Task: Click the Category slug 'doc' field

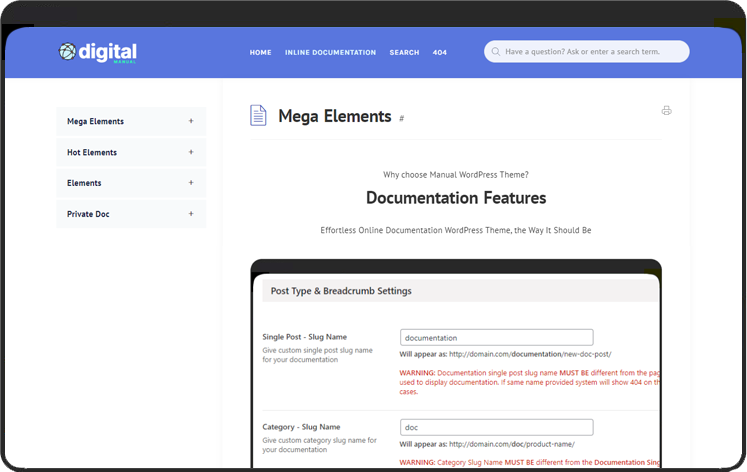Action: pos(496,427)
